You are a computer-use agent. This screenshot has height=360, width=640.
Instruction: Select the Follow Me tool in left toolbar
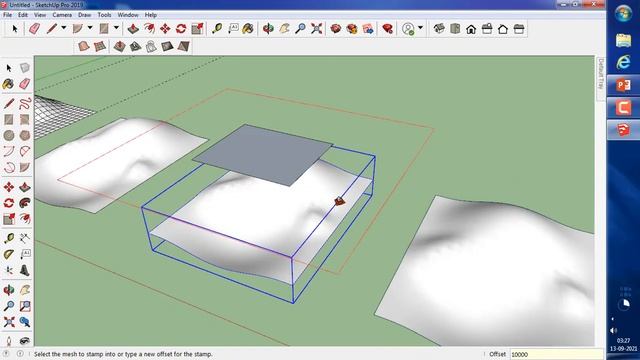(25, 203)
